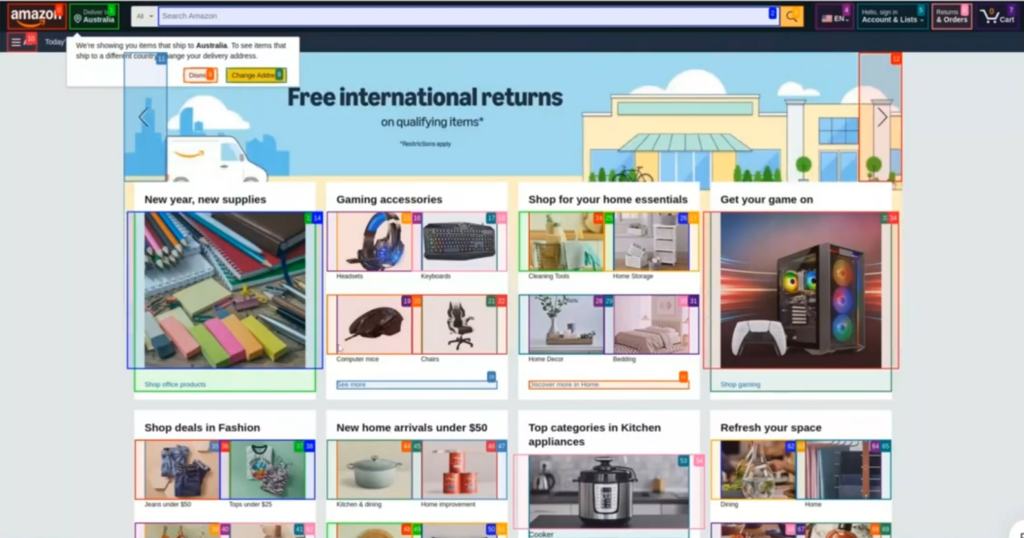Click See more under Gaming accessories
This screenshot has height=538, width=1024.
tap(352, 384)
